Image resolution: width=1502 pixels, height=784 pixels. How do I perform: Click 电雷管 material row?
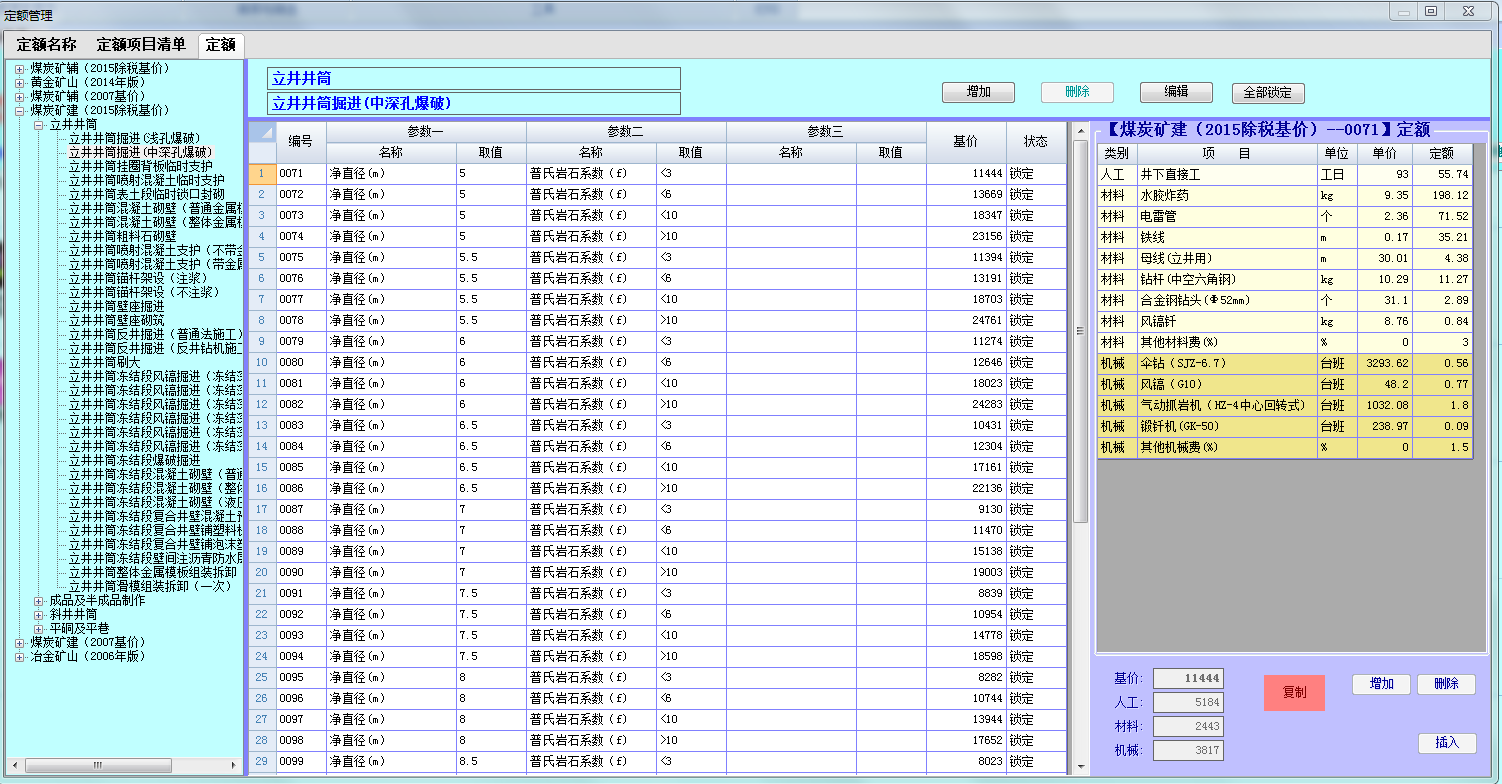coord(1285,216)
